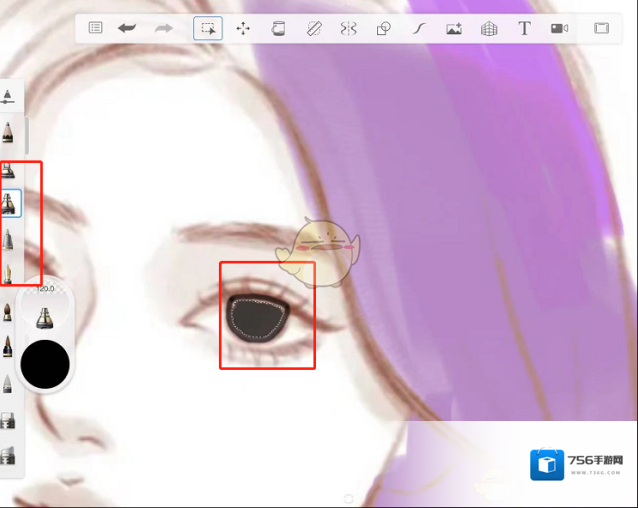Viewport: 638px width, 508px height.
Task: Toggle the symmetry tool
Action: click(348, 28)
